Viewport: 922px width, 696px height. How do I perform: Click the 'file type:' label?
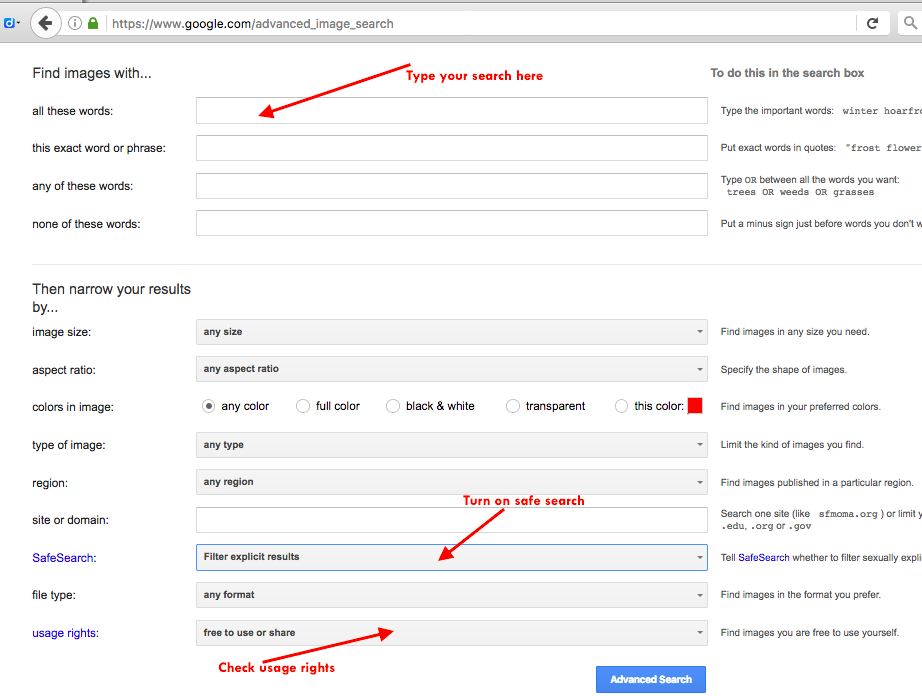(54, 595)
